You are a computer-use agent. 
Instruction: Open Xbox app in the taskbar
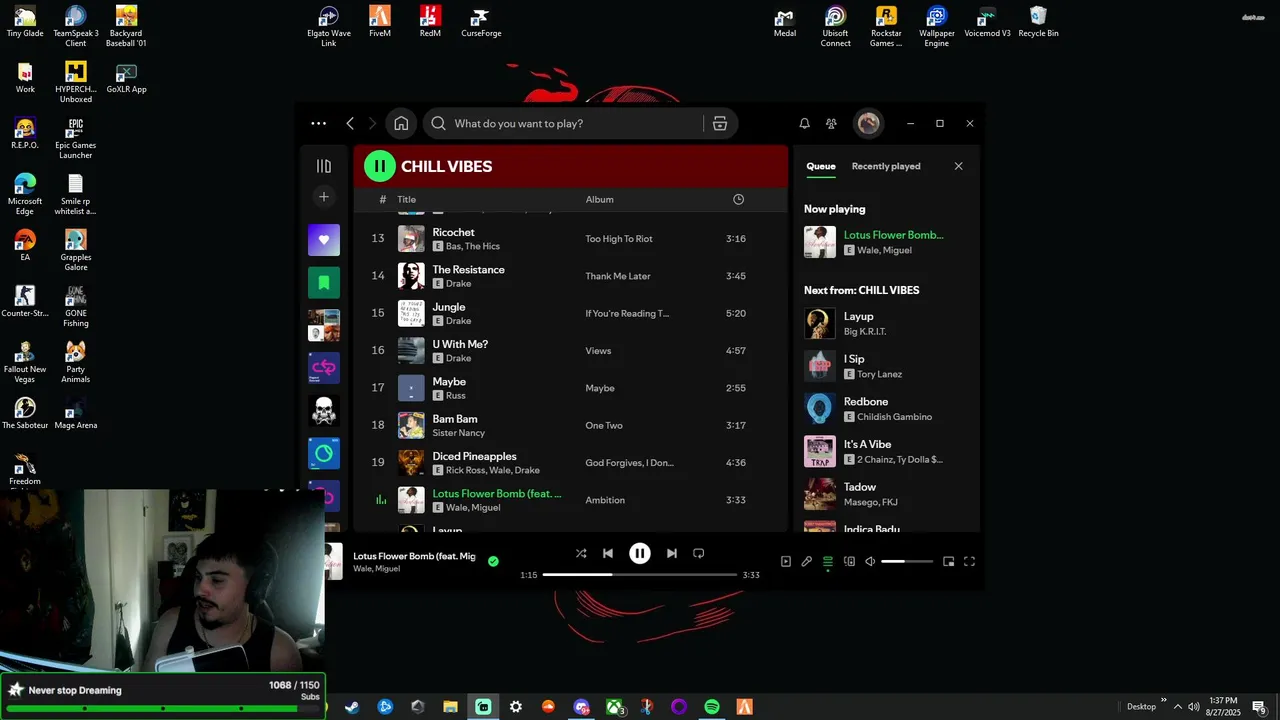pos(614,707)
